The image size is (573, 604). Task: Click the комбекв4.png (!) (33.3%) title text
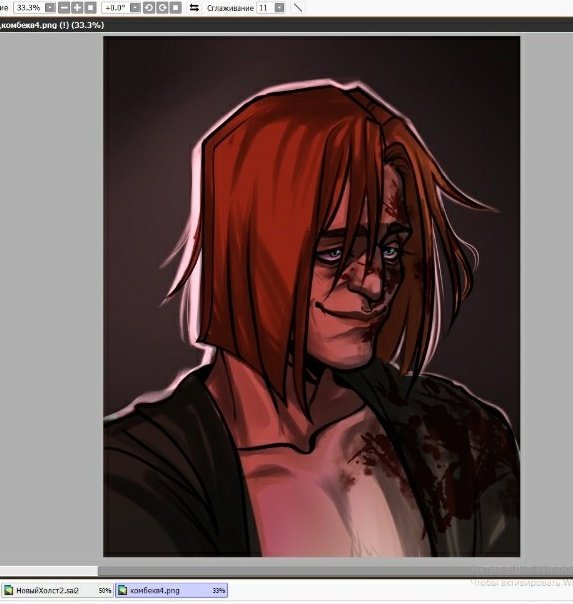[x=53, y=25]
